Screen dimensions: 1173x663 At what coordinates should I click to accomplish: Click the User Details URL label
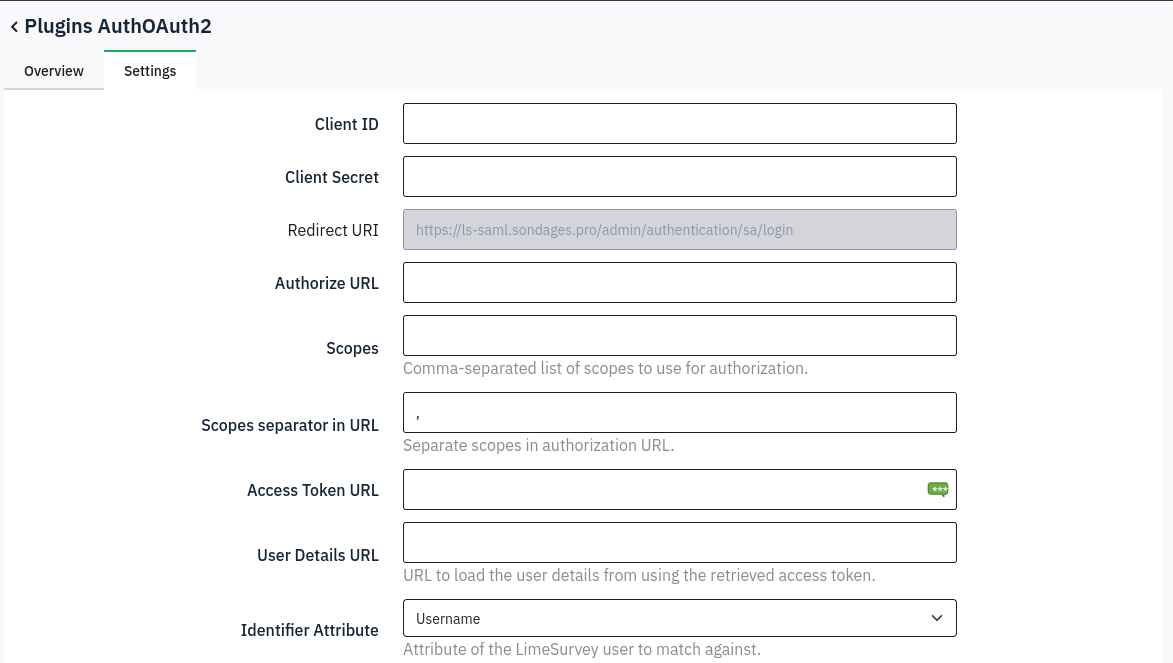point(317,555)
